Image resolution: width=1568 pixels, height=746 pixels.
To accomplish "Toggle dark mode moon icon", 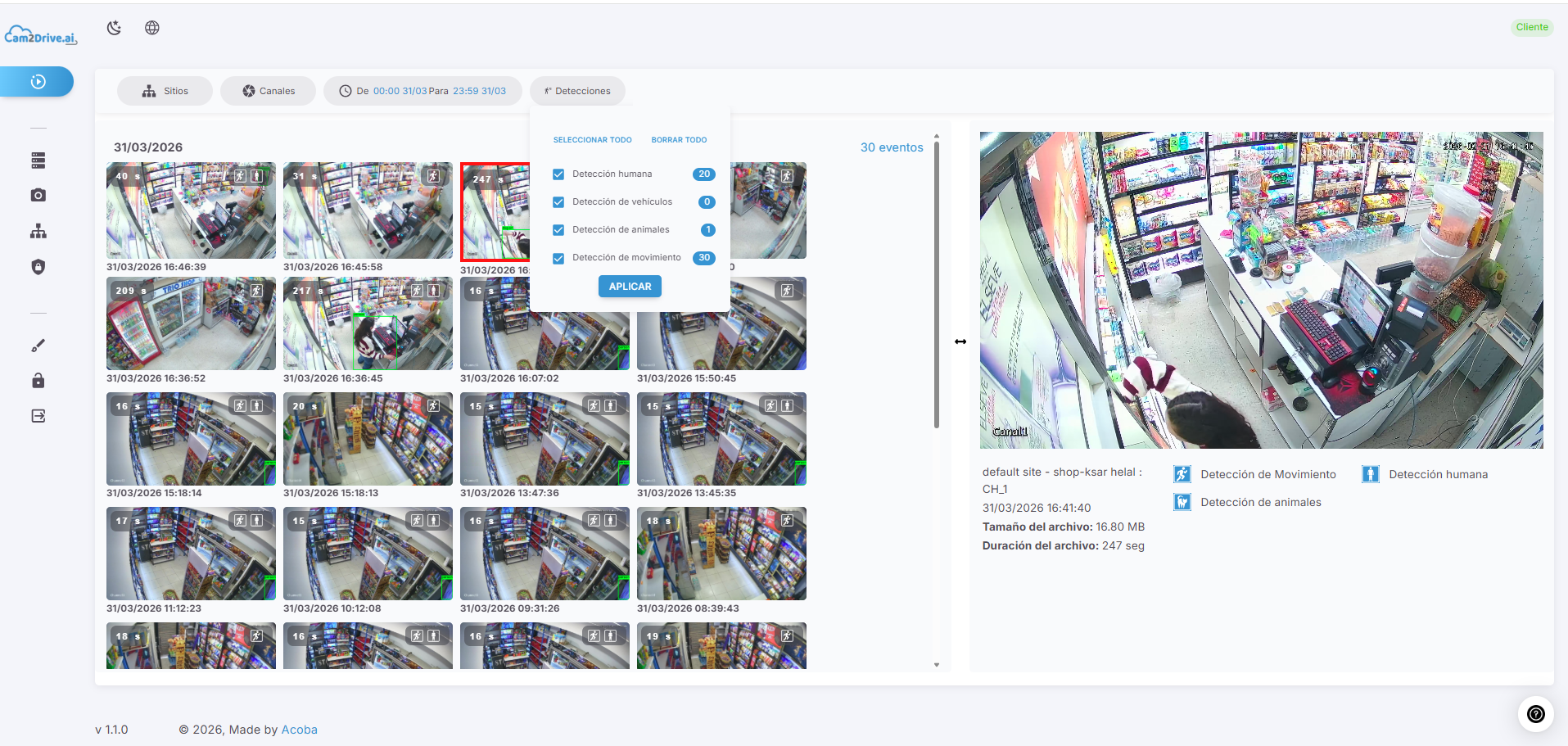I will coord(114,28).
